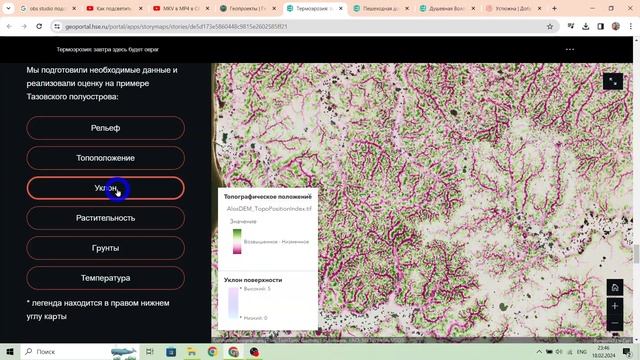Close the Душевная tab
This screenshot has width=640, height=360.
(x=473, y=8)
